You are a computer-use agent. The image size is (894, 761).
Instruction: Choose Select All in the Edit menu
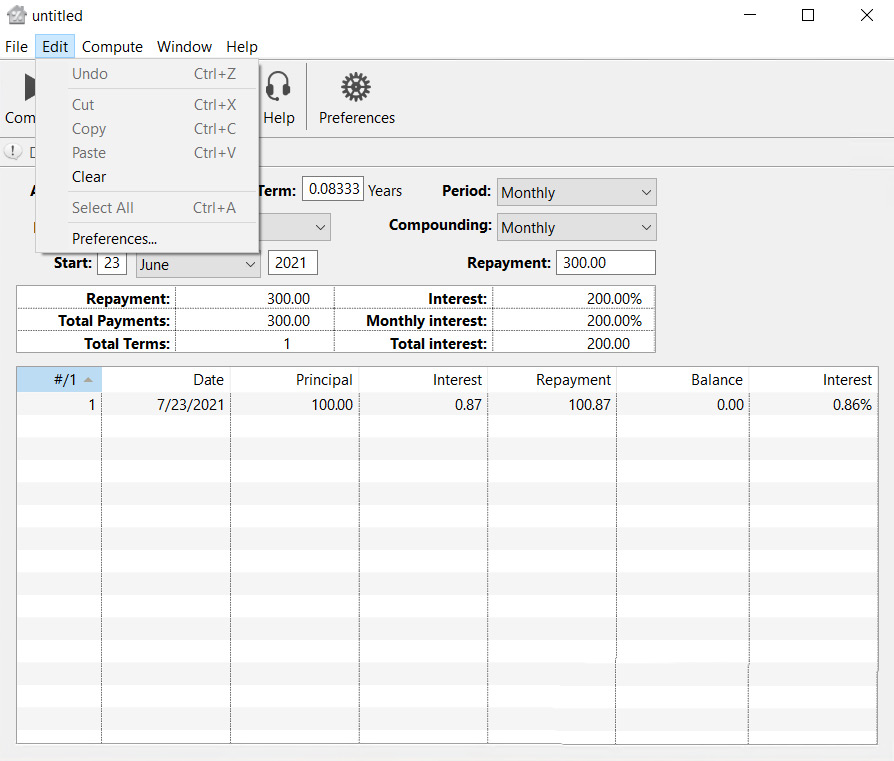click(x=147, y=207)
